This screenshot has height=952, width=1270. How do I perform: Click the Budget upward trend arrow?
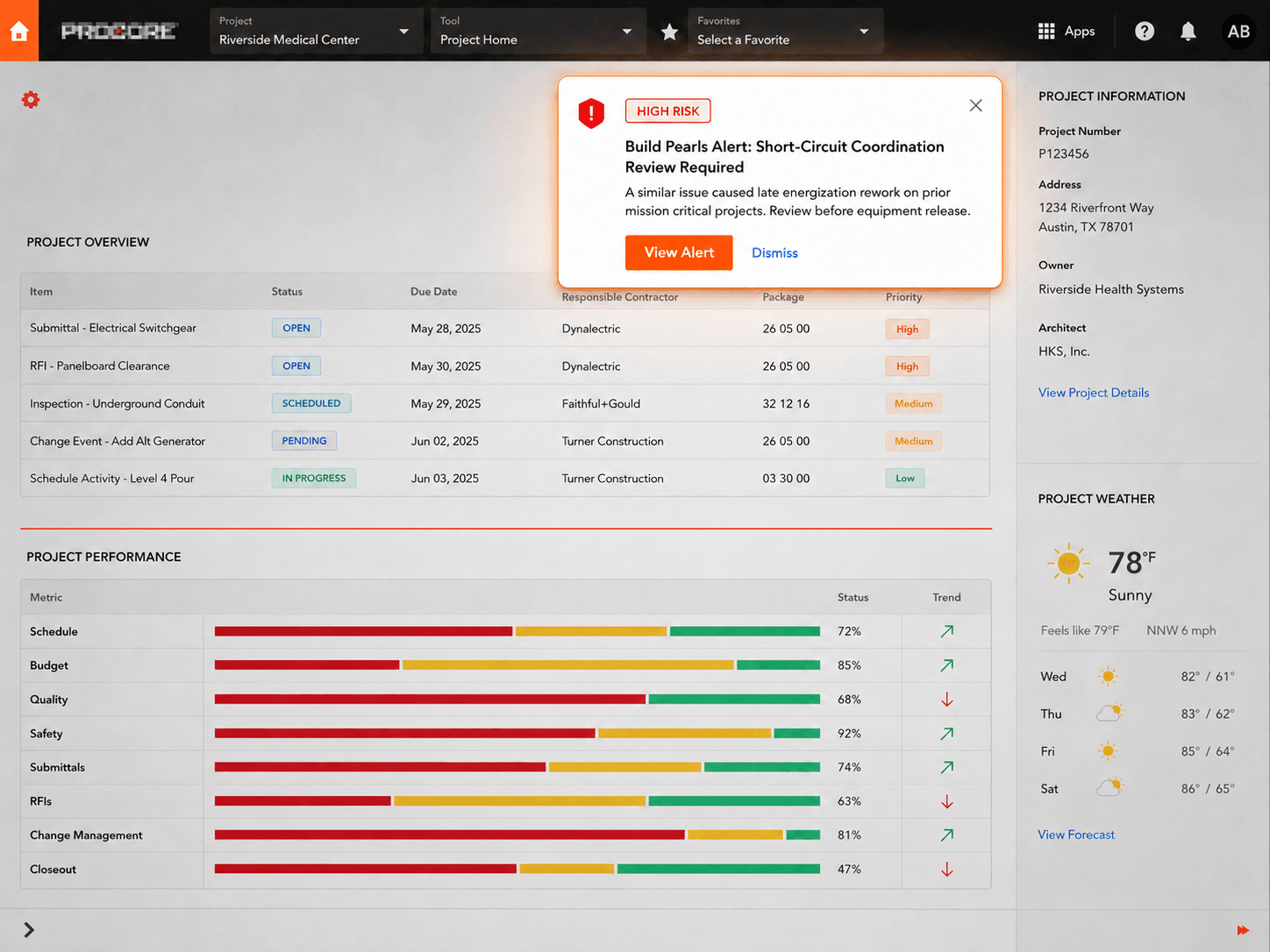click(947, 665)
